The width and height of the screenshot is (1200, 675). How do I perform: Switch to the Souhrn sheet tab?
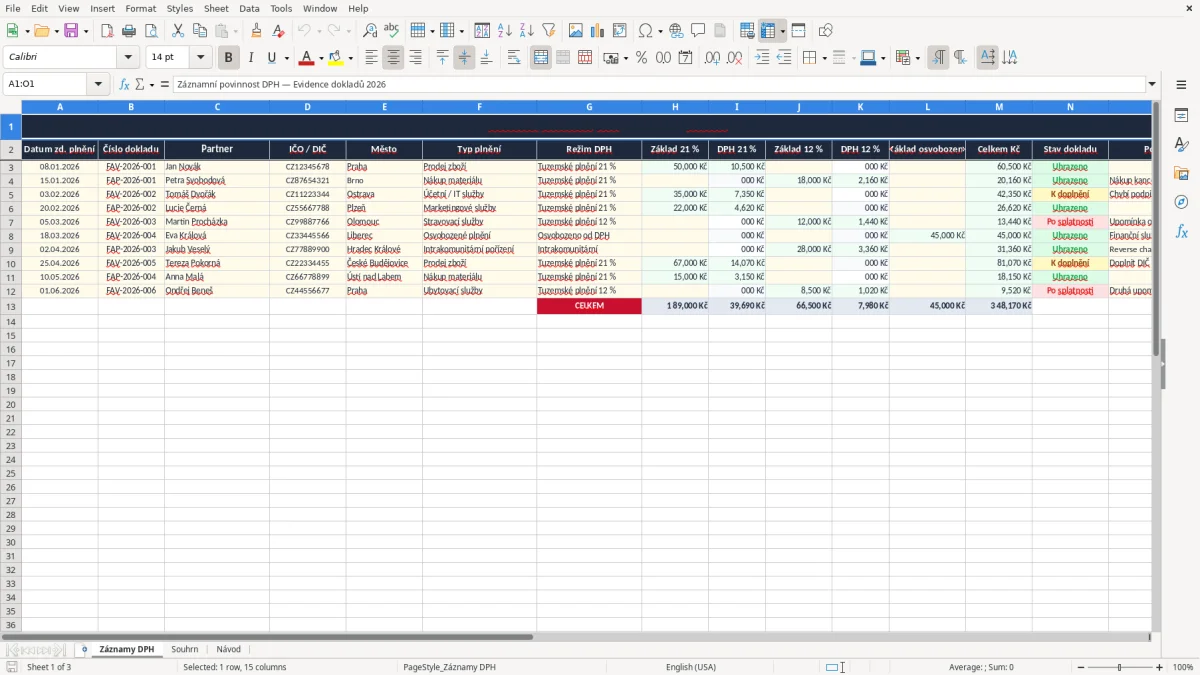click(185, 649)
